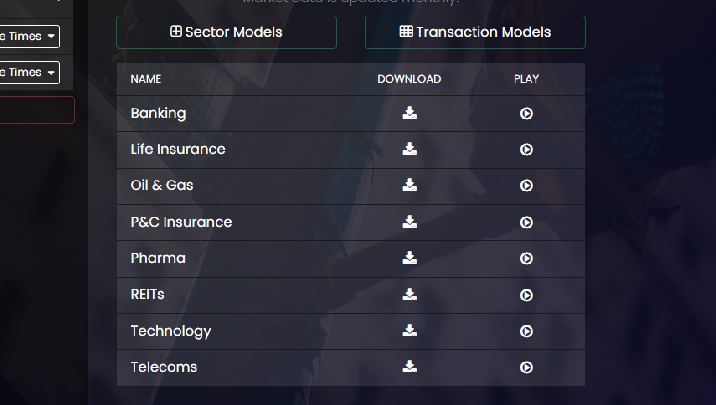Download the Oil & Gas model
Image resolution: width=716 pixels, height=405 pixels.
409,185
